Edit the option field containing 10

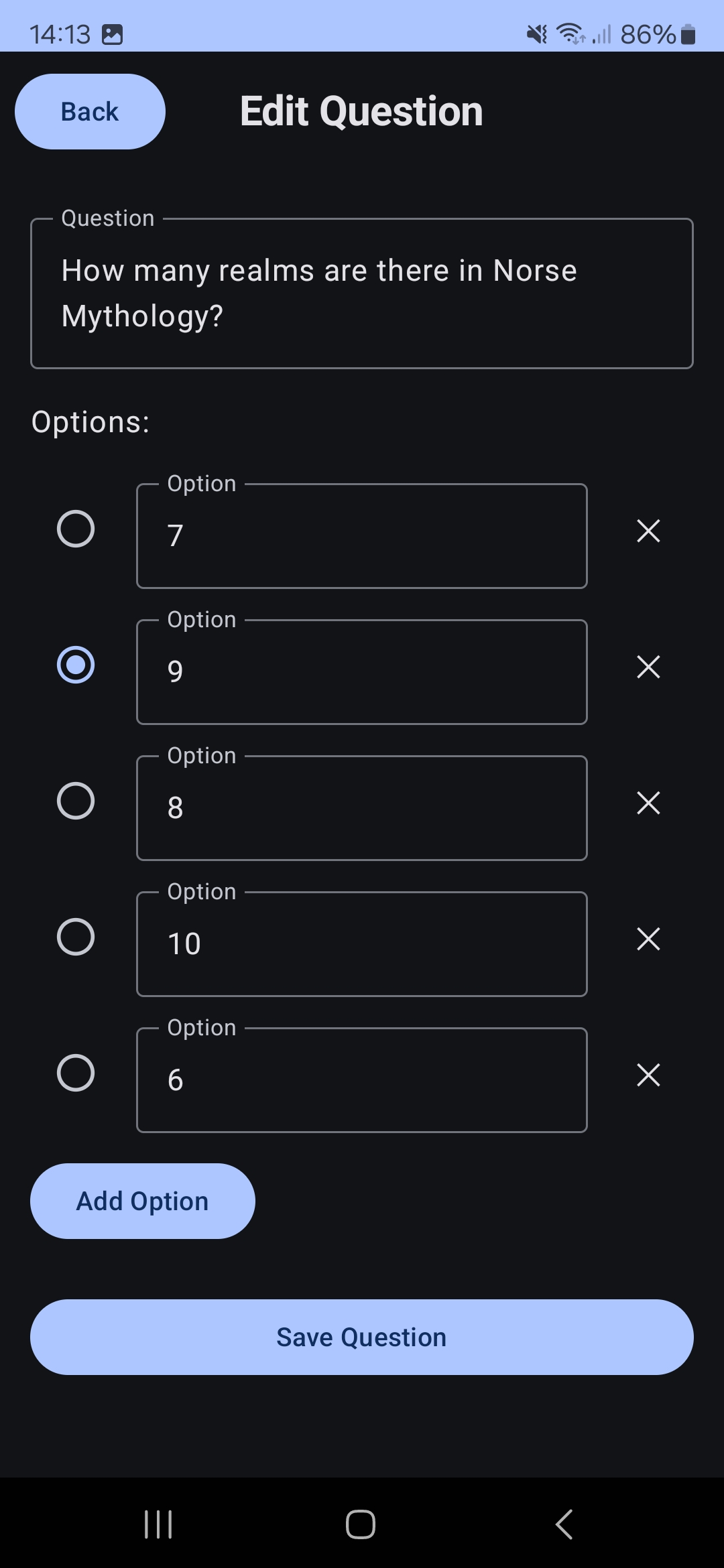click(362, 944)
